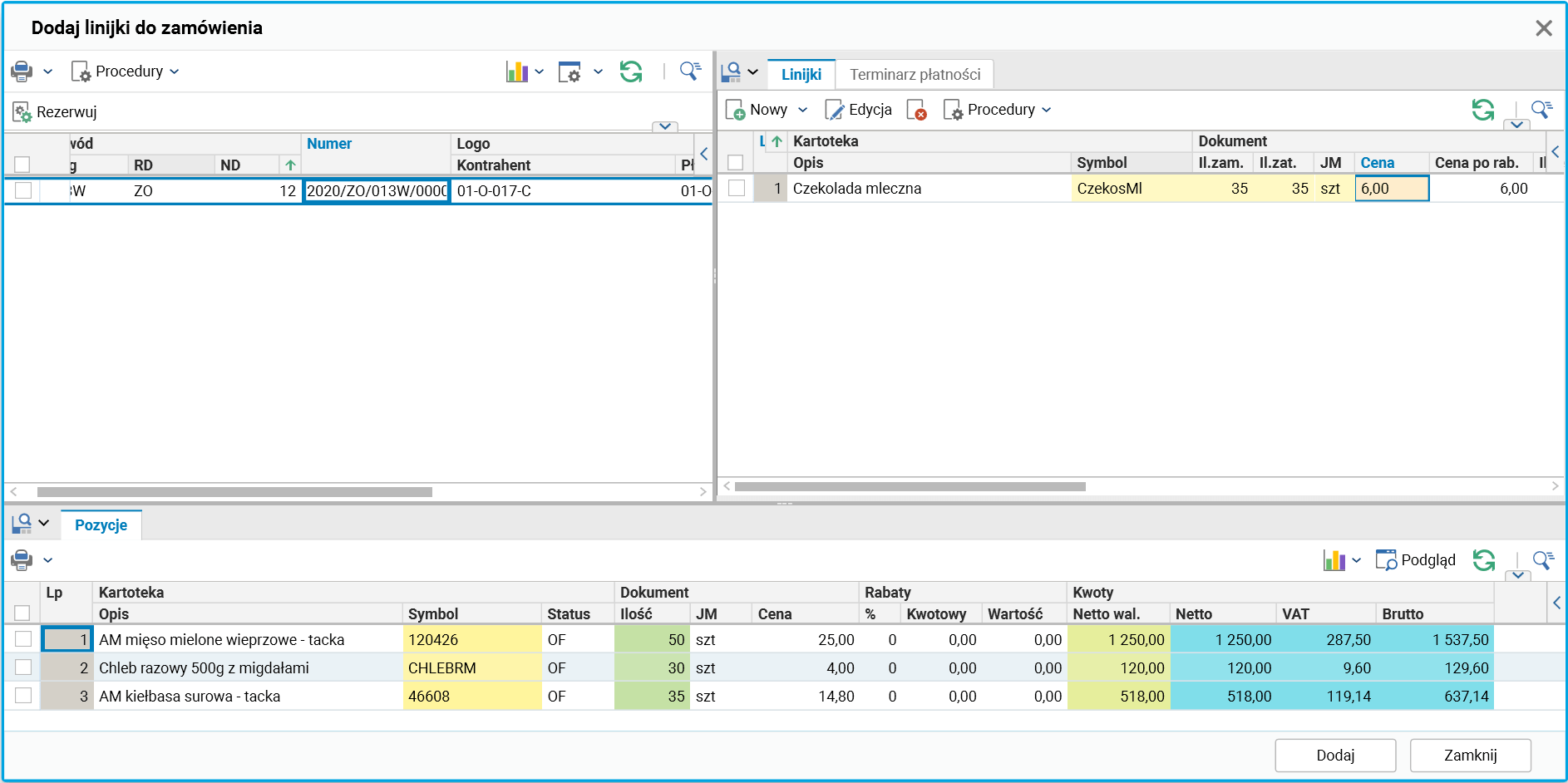Click the Linijki grid horizontal scrollbar

[x=910, y=486]
